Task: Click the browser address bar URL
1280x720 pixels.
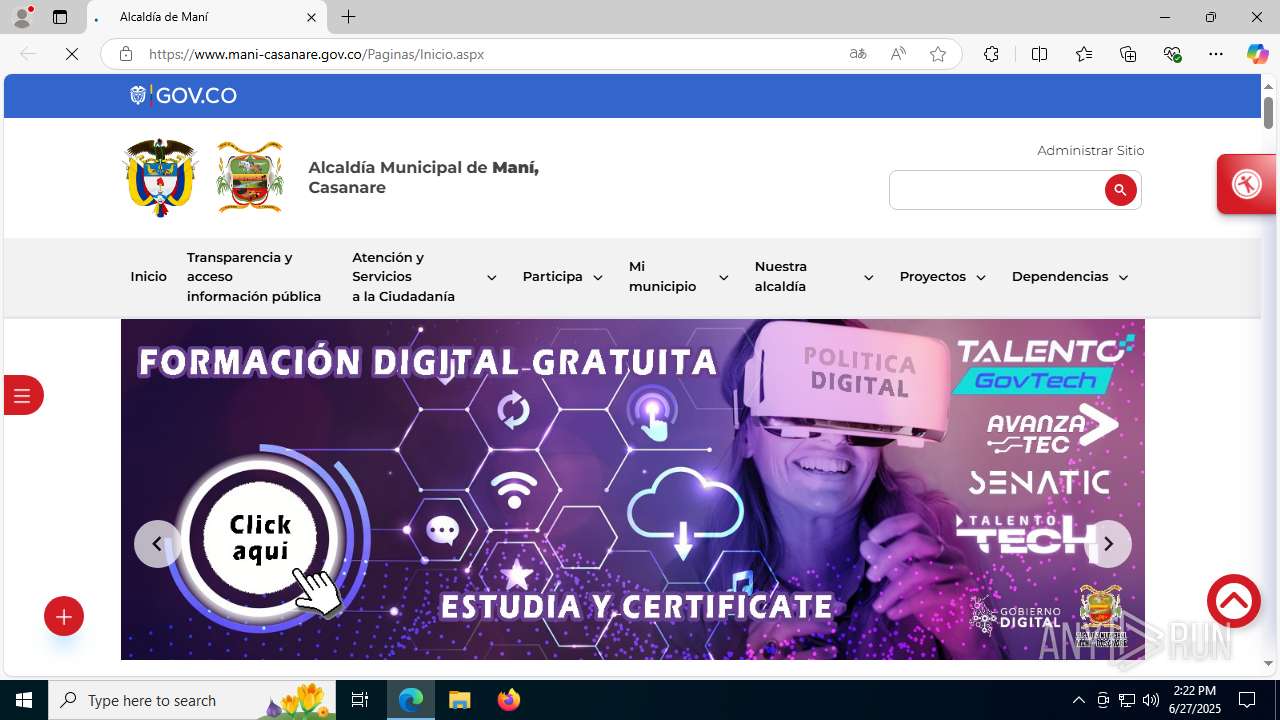Action: click(x=316, y=54)
